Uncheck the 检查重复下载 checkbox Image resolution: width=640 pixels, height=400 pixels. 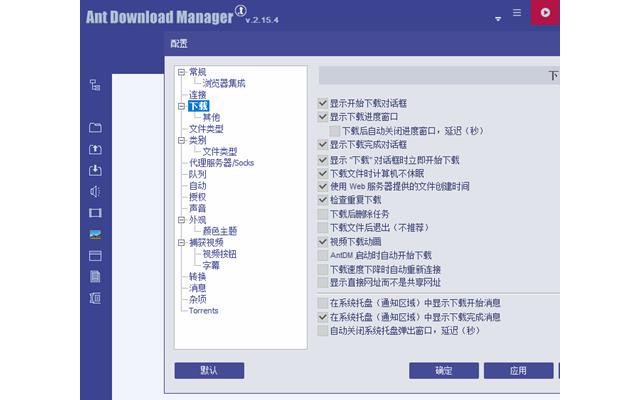(x=323, y=200)
